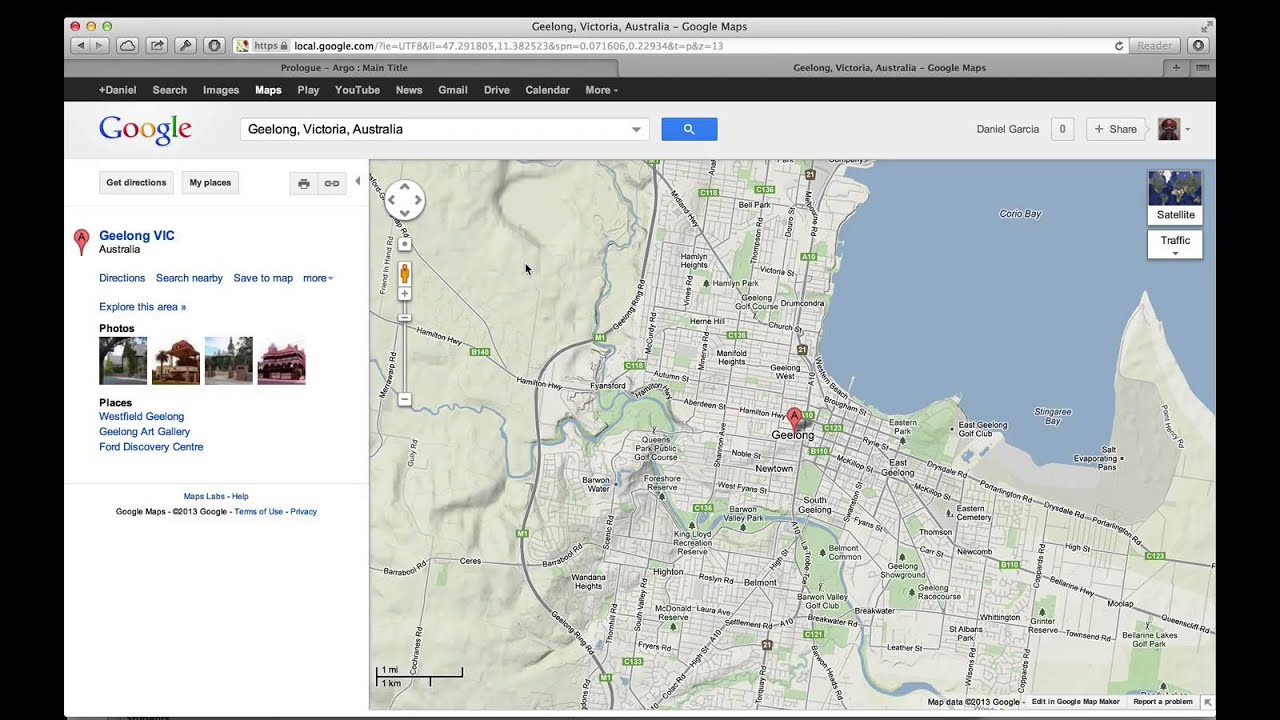The height and width of the screenshot is (720, 1280).
Task: Switch to Prologue – Argo : Main Title tab
Action: (x=343, y=68)
